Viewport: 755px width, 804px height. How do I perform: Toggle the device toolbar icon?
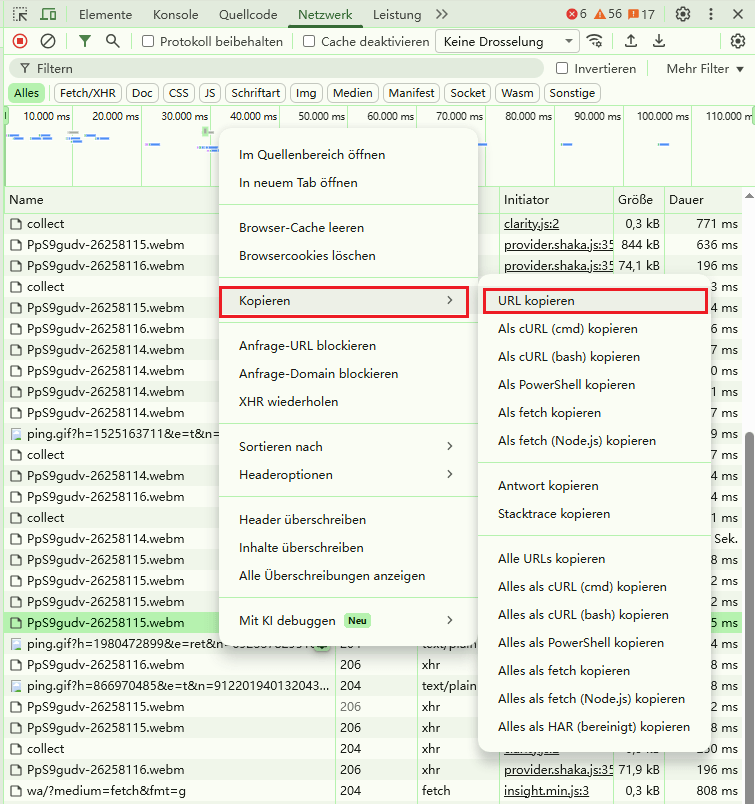[48, 15]
